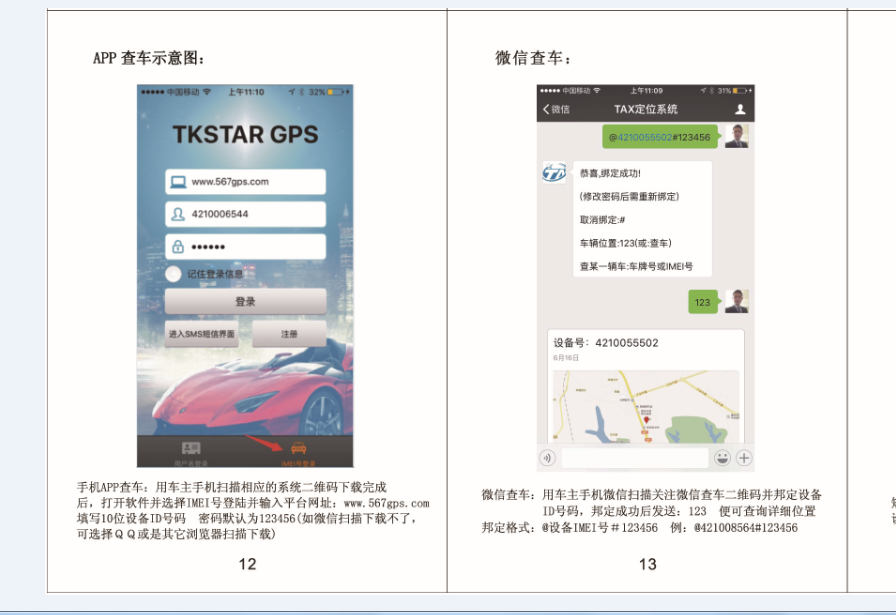Click the 注册 register button
Image resolution: width=896 pixels, height=615 pixels.
289,334
